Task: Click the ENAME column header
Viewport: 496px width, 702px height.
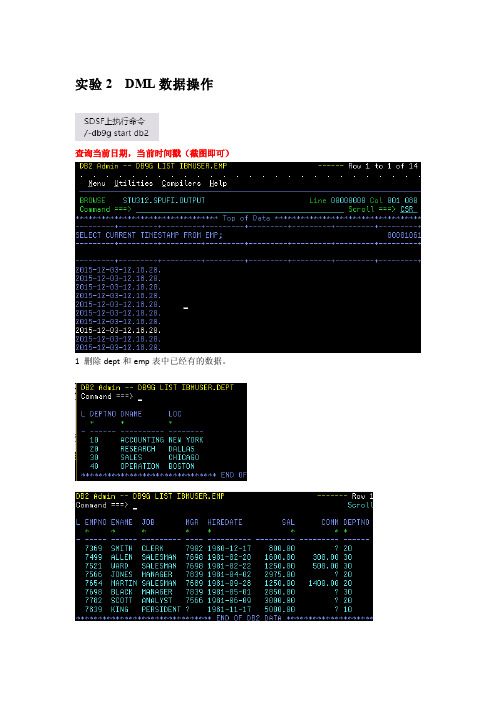Action: [x=121, y=522]
